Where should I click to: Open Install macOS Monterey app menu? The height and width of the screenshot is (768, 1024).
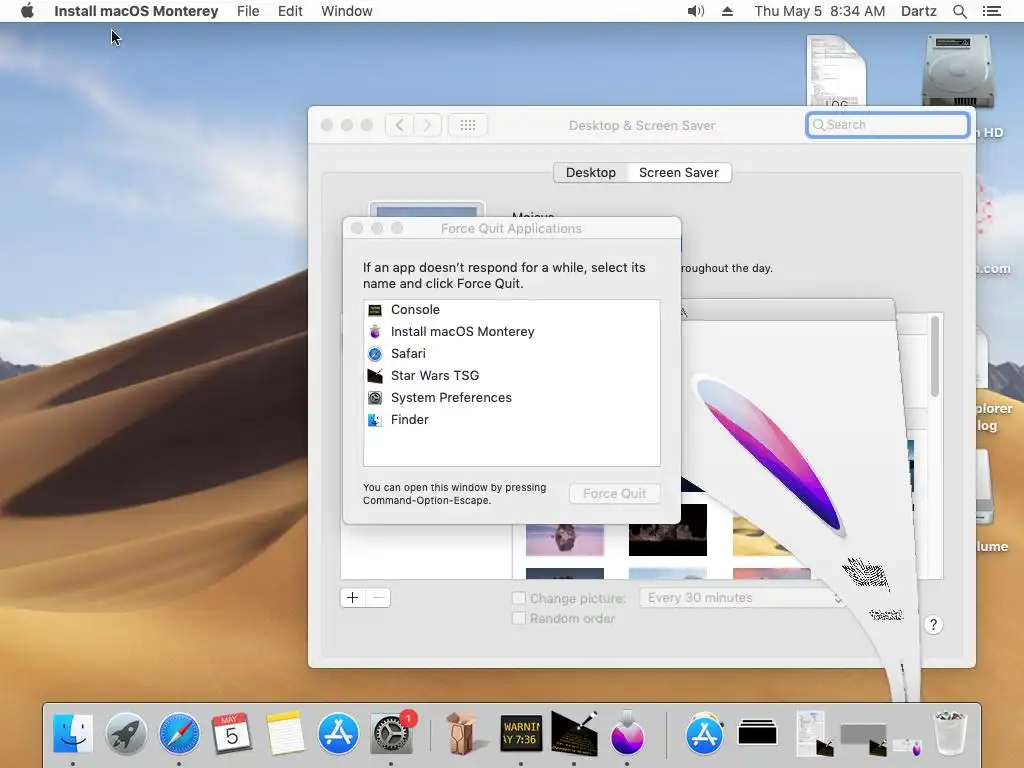click(x=136, y=11)
